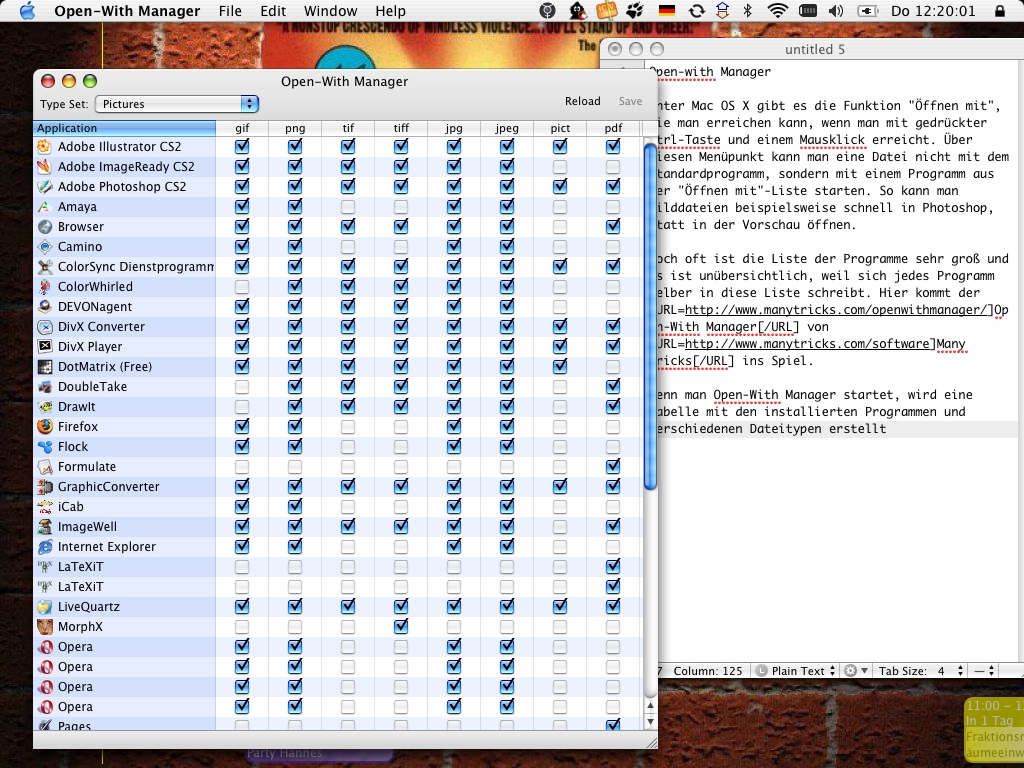Screen dimensions: 1024x768
Task: Click the Browser app icon in the list
Action: (x=44, y=227)
